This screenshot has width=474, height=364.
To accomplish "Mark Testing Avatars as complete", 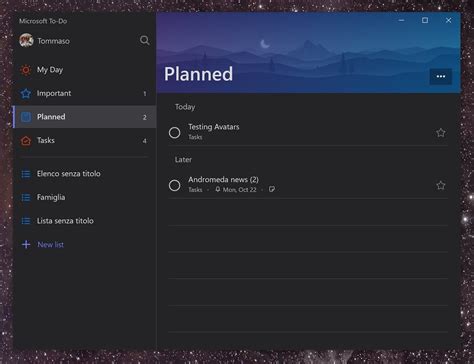I will (x=174, y=133).
